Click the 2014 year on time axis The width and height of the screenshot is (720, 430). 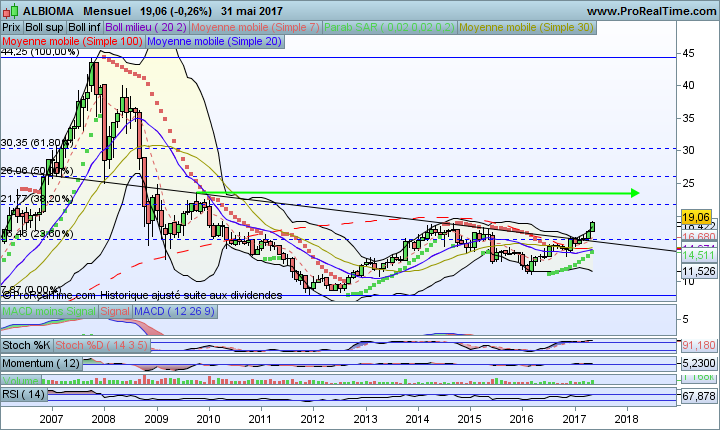click(417, 419)
